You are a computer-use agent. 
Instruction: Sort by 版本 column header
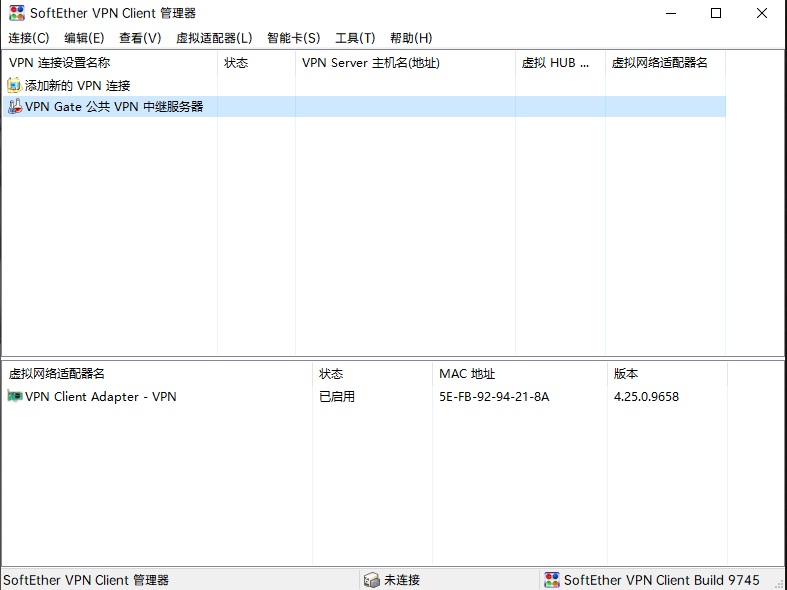tap(668, 374)
